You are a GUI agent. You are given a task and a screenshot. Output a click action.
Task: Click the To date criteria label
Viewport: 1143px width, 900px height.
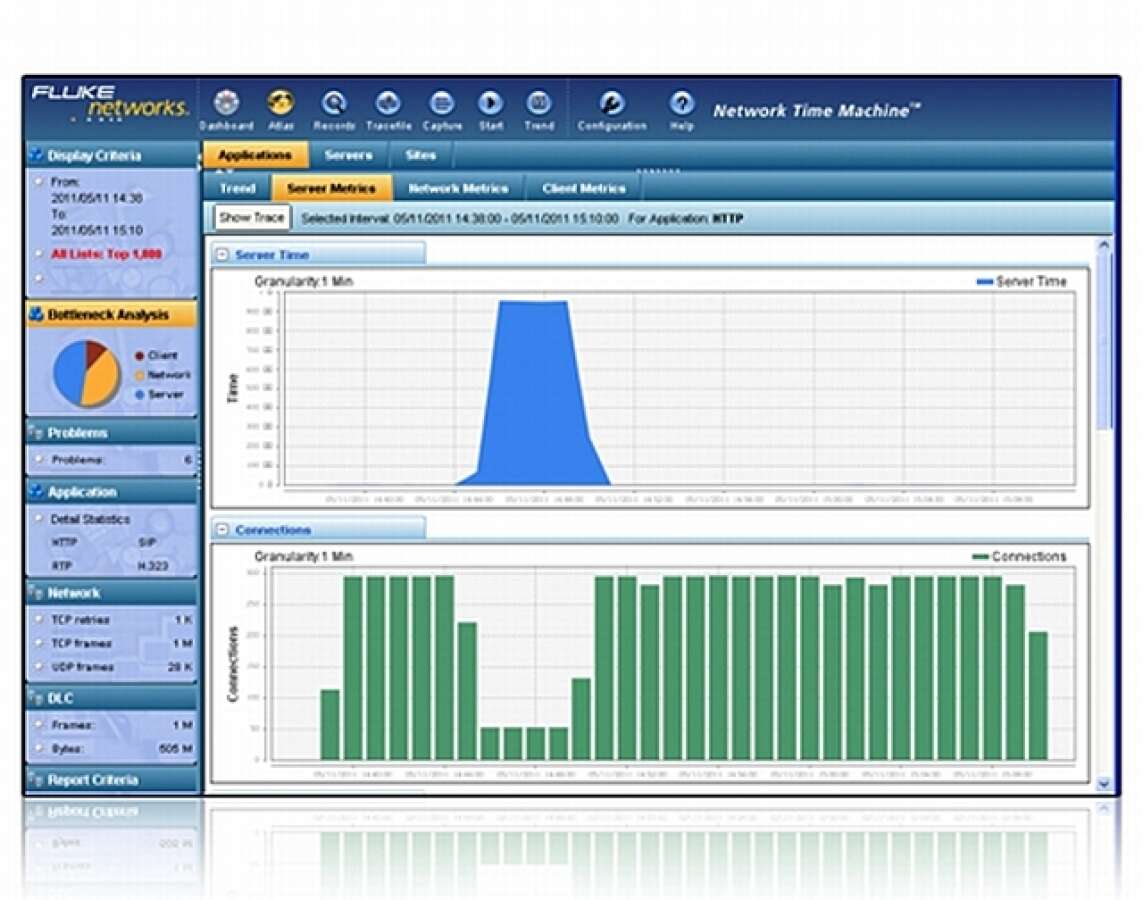[x=58, y=214]
